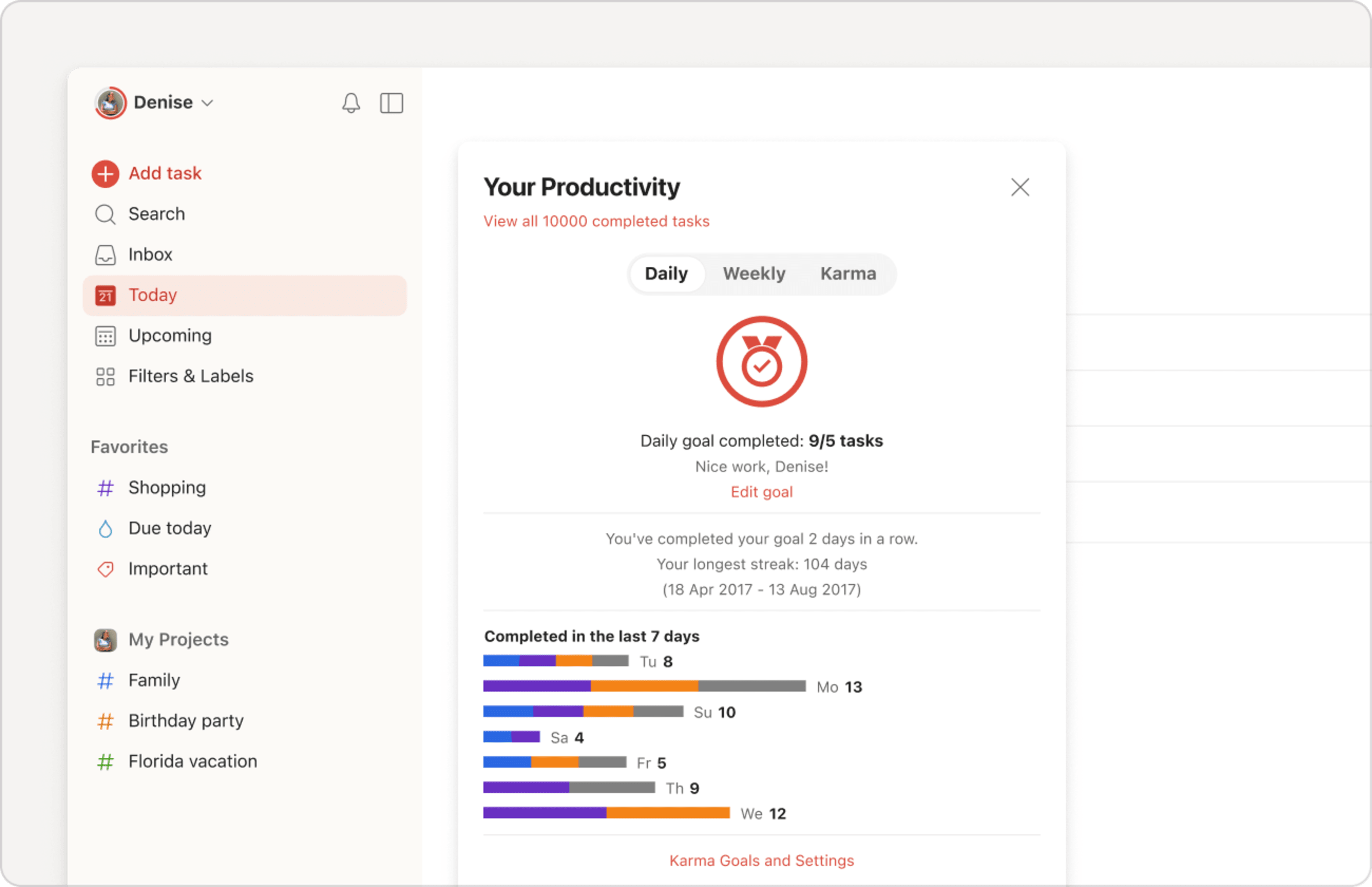The height and width of the screenshot is (887, 1372).
Task: Click the Search icon
Action: (x=105, y=214)
